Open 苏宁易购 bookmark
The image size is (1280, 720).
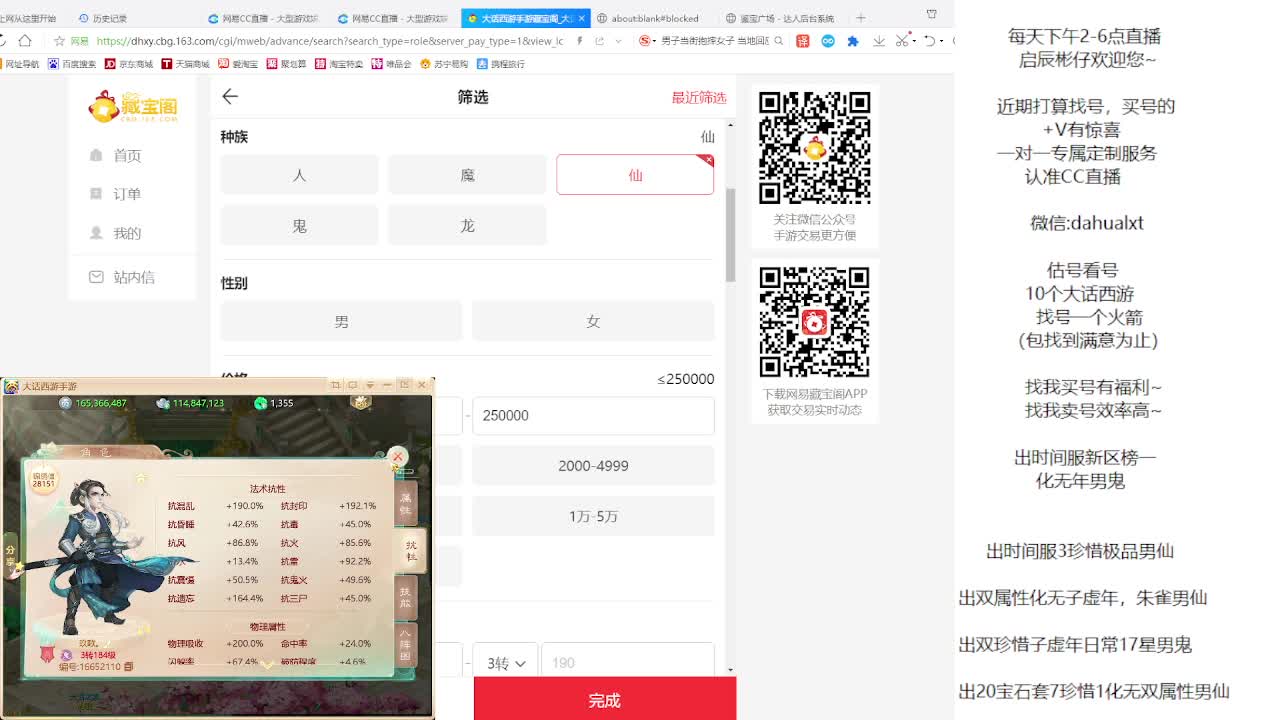click(444, 64)
